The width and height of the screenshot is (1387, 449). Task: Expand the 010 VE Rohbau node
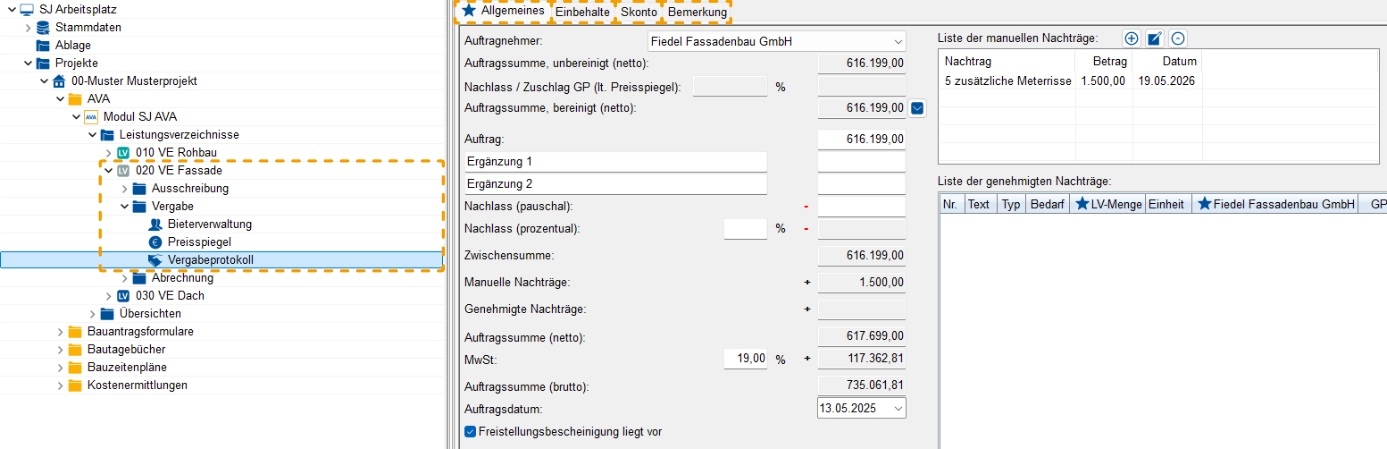pos(108,153)
